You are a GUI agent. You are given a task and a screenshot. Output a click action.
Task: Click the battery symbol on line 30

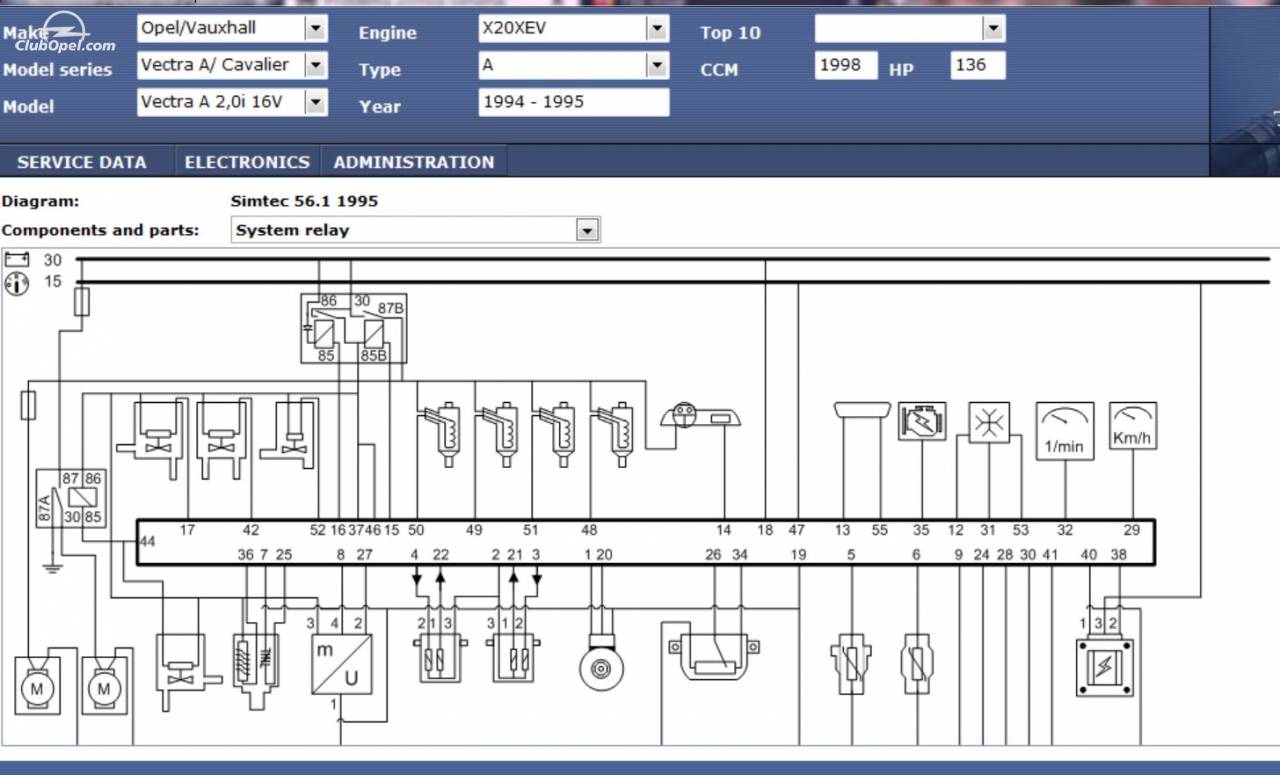[x=18, y=259]
